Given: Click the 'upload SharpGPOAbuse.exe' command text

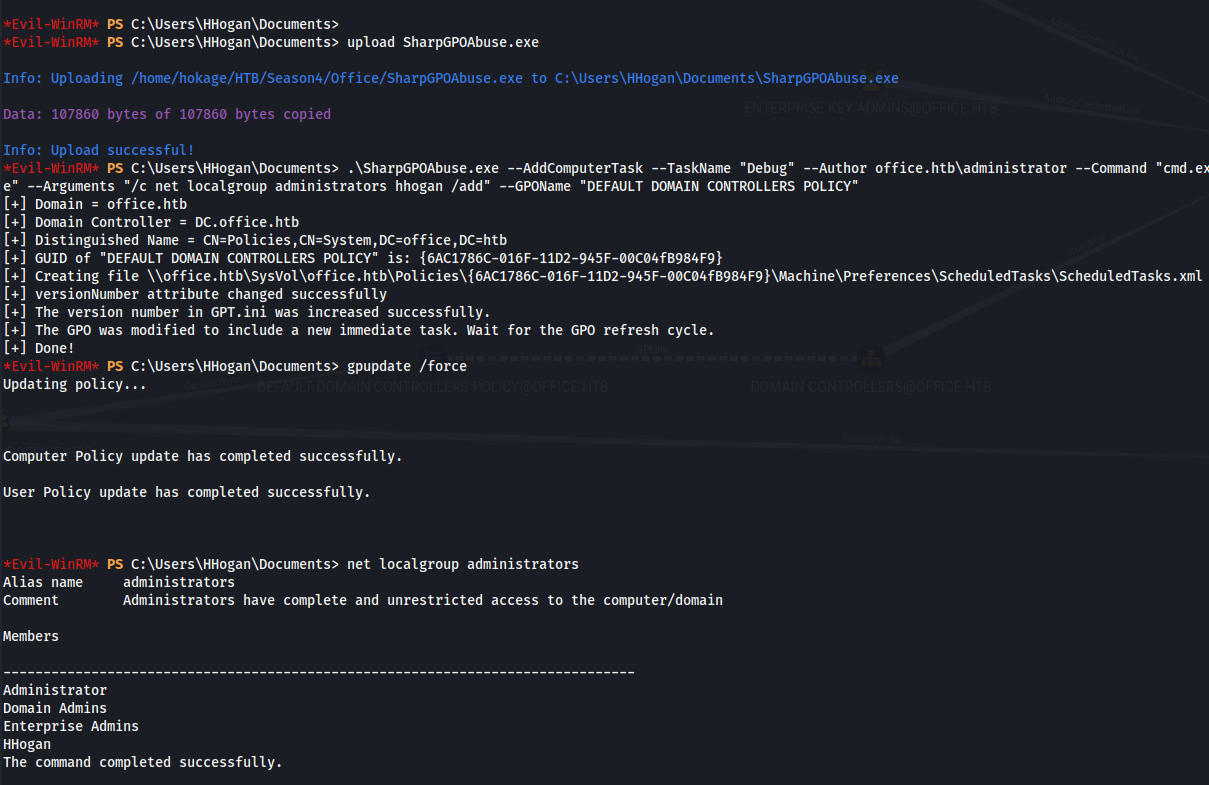Looking at the screenshot, I should click(443, 42).
